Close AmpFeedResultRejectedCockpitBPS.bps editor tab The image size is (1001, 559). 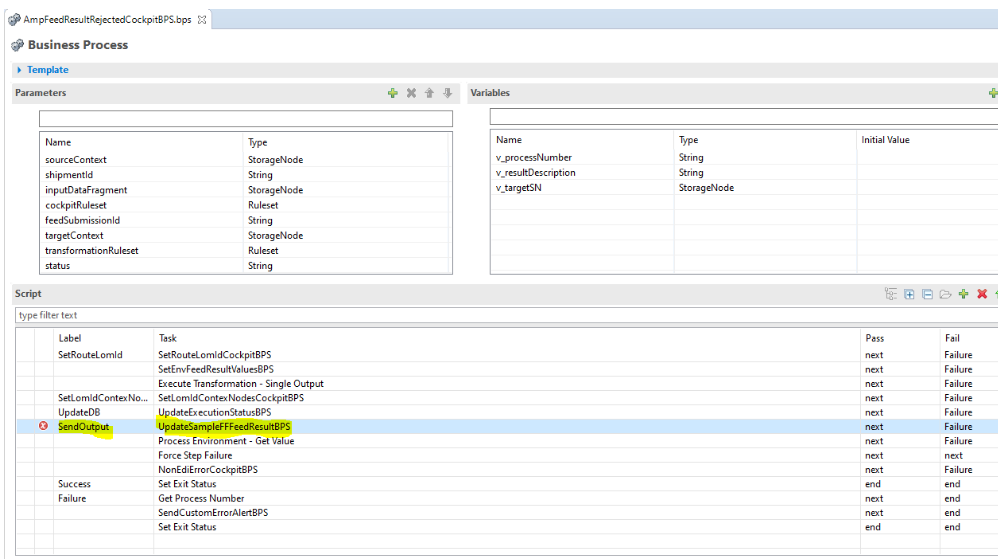(202, 20)
